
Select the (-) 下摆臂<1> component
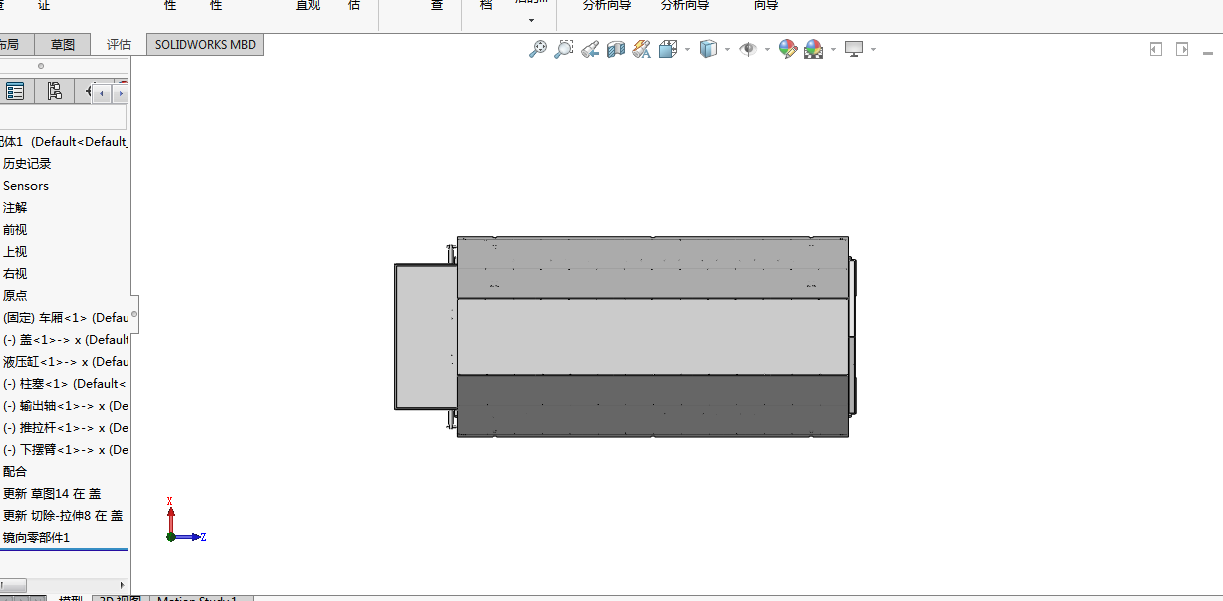point(64,449)
